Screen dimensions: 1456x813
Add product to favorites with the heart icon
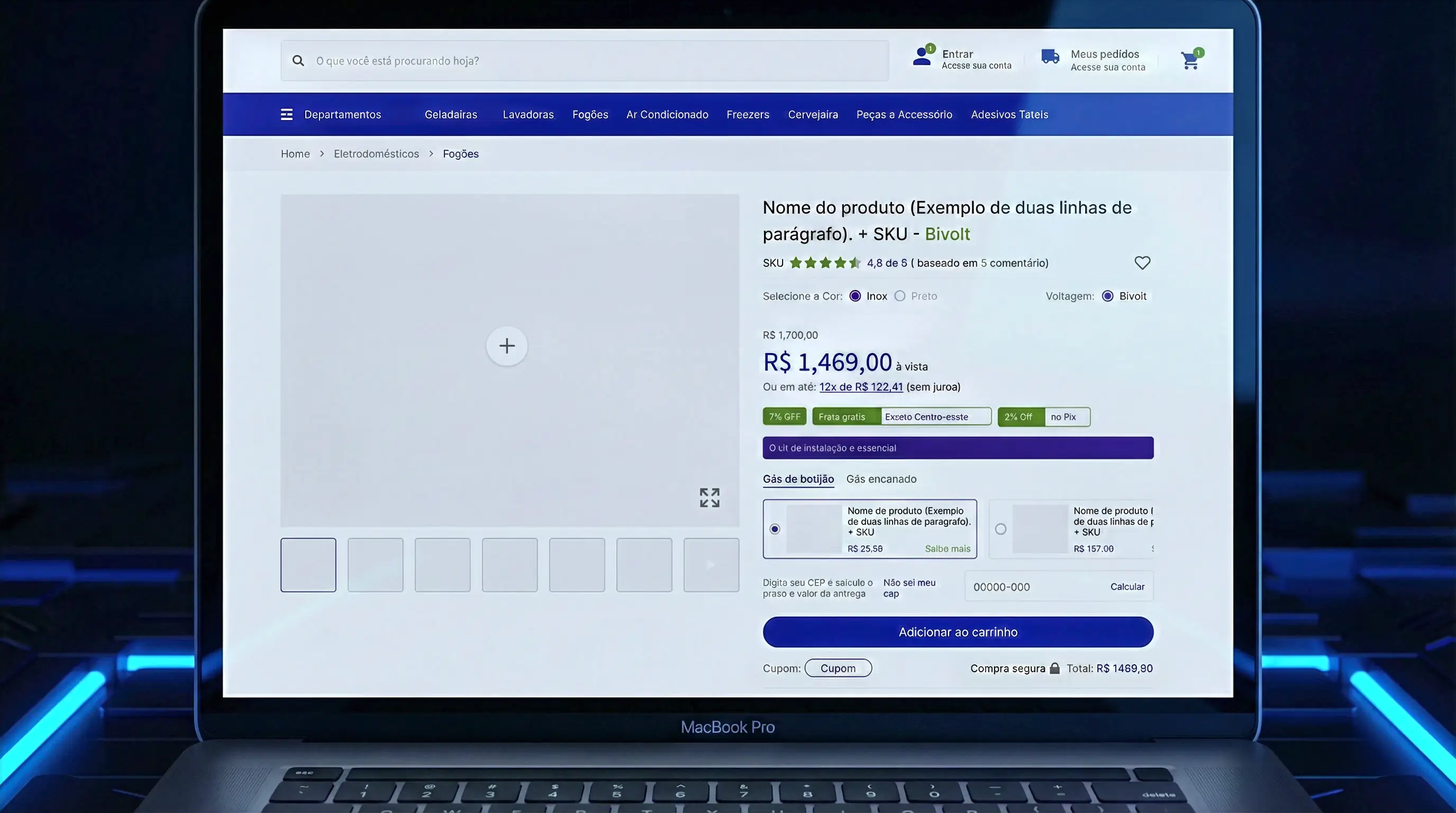tap(1142, 263)
